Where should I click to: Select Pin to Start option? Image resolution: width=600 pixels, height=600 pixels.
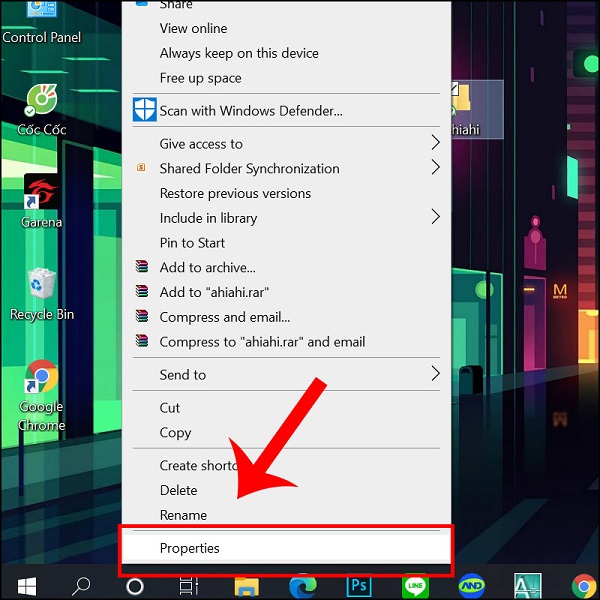(x=192, y=243)
